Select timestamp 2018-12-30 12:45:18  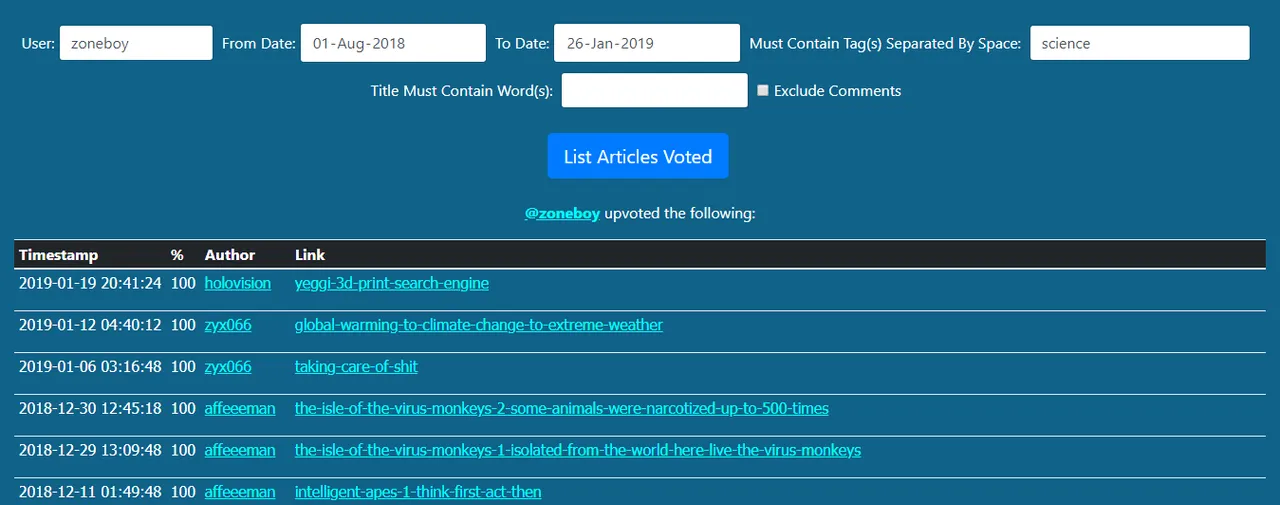point(90,408)
